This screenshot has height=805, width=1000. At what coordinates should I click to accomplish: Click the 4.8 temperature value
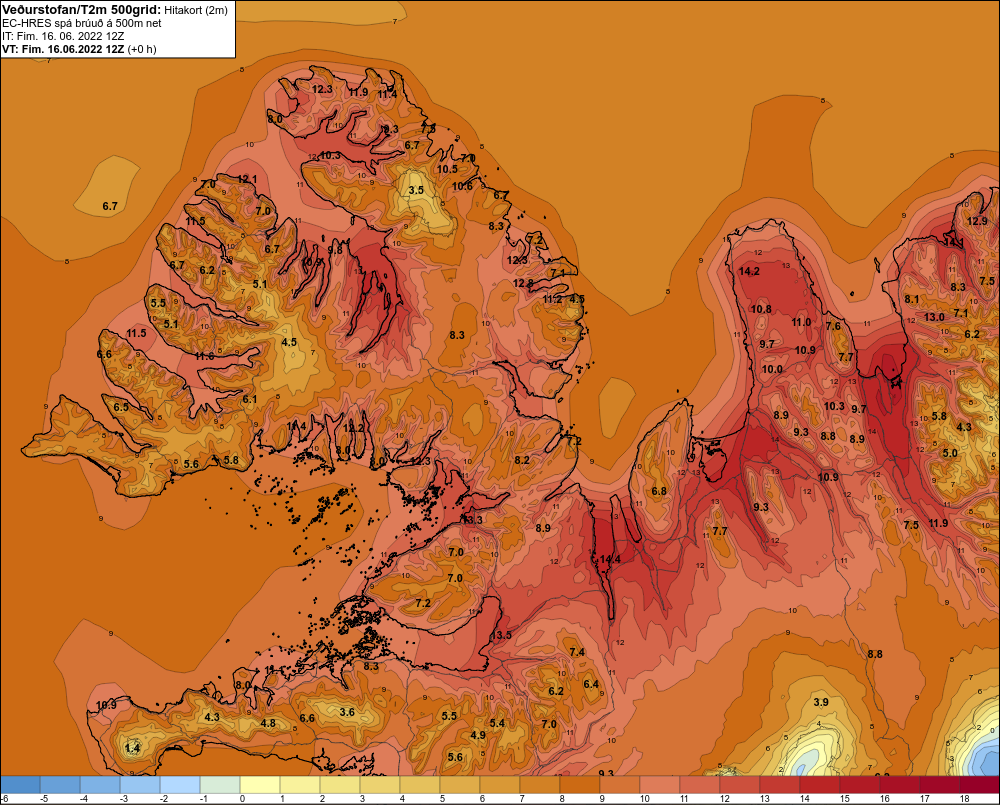(x=267, y=723)
